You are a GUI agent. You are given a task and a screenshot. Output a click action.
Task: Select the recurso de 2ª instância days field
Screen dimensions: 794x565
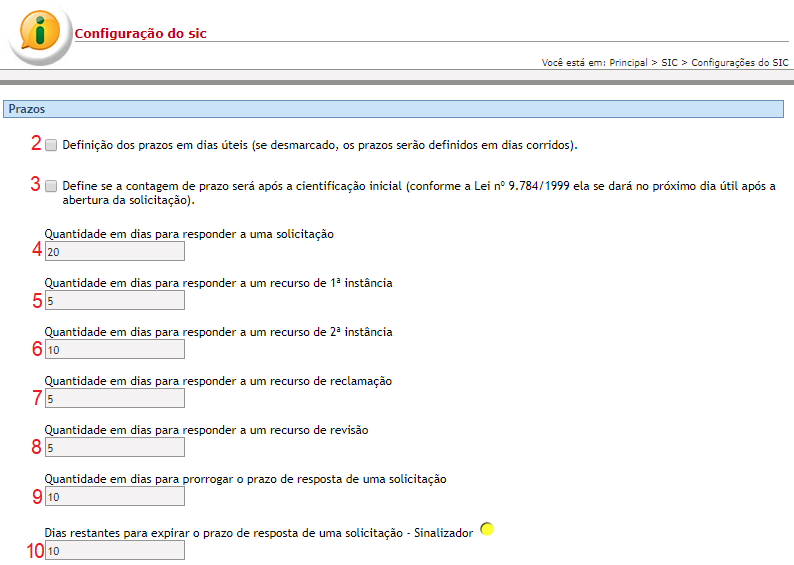click(115, 350)
